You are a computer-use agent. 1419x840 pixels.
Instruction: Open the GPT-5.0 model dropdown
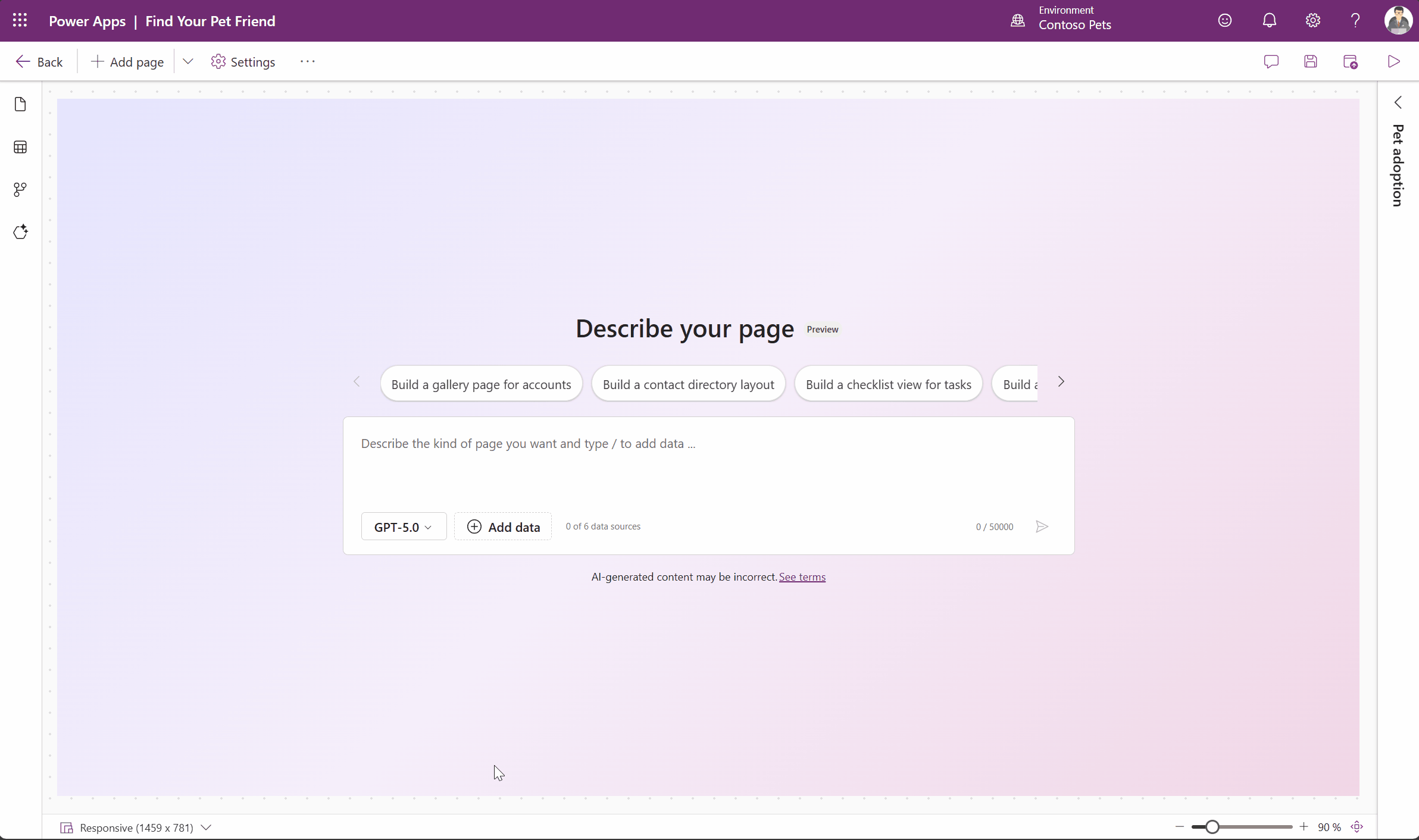(x=404, y=526)
